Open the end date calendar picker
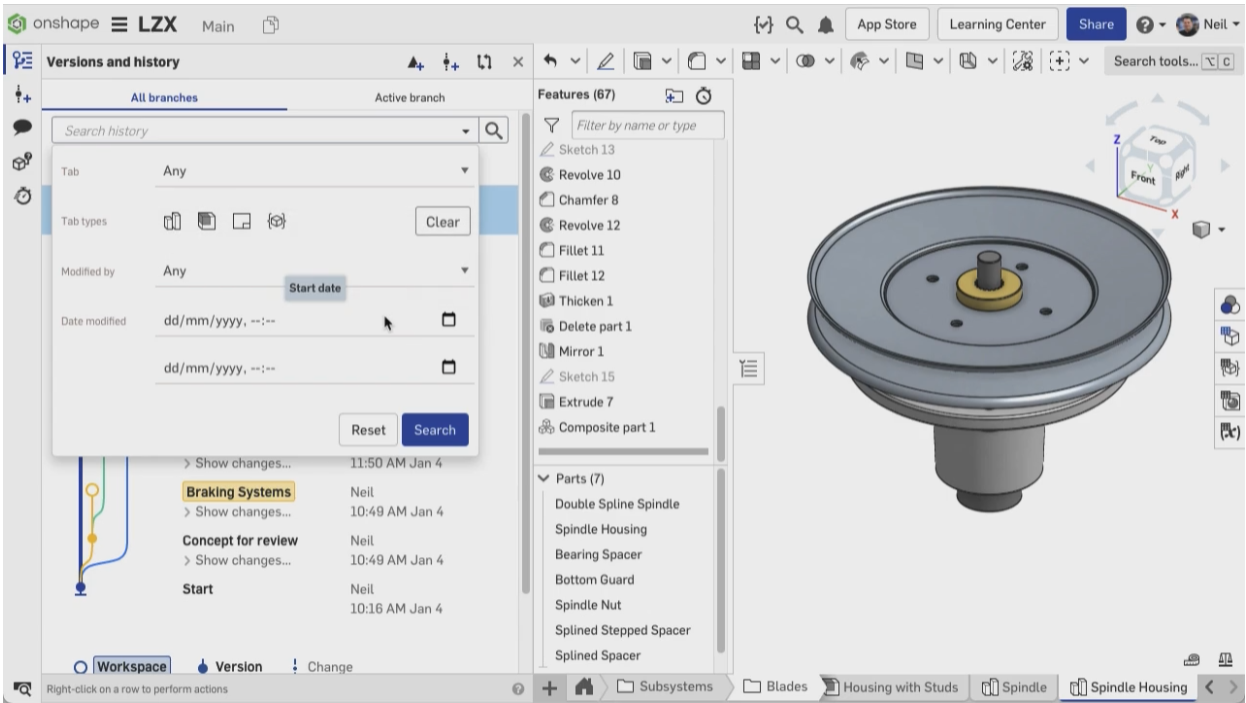 pos(449,367)
